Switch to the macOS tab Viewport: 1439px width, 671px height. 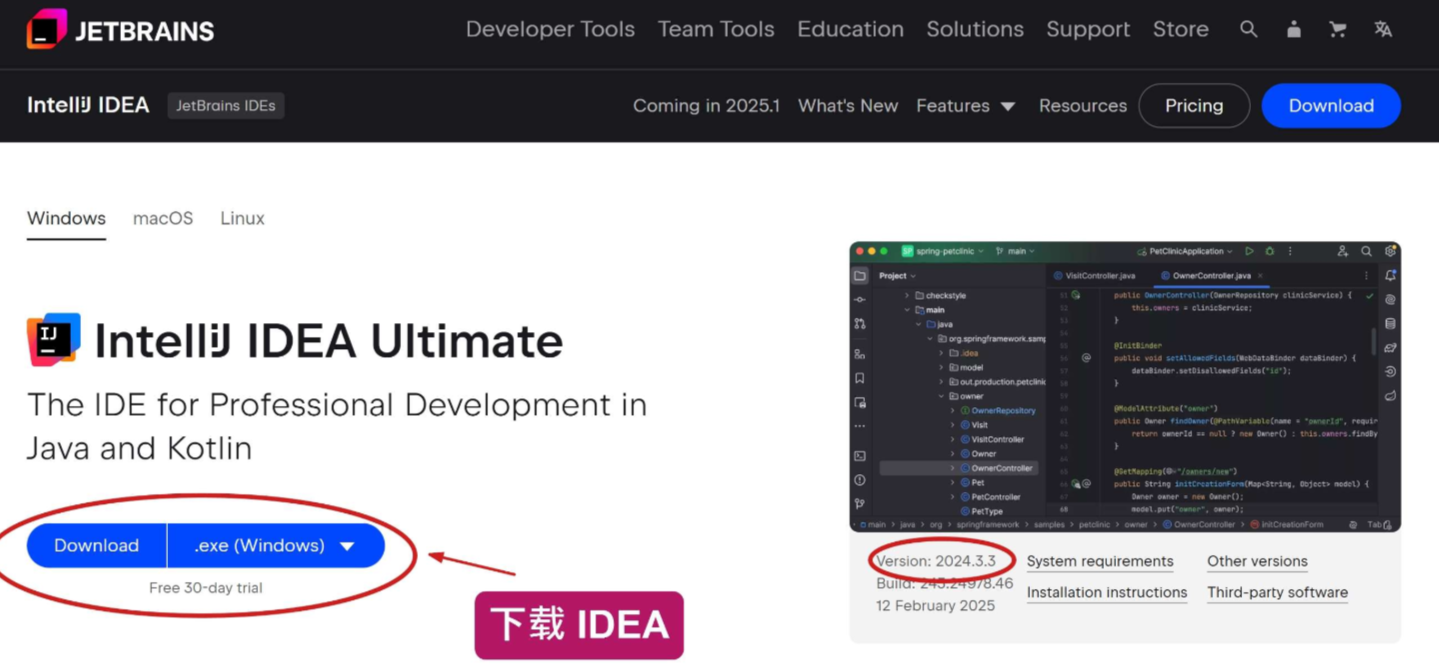pyautogui.click(x=163, y=218)
